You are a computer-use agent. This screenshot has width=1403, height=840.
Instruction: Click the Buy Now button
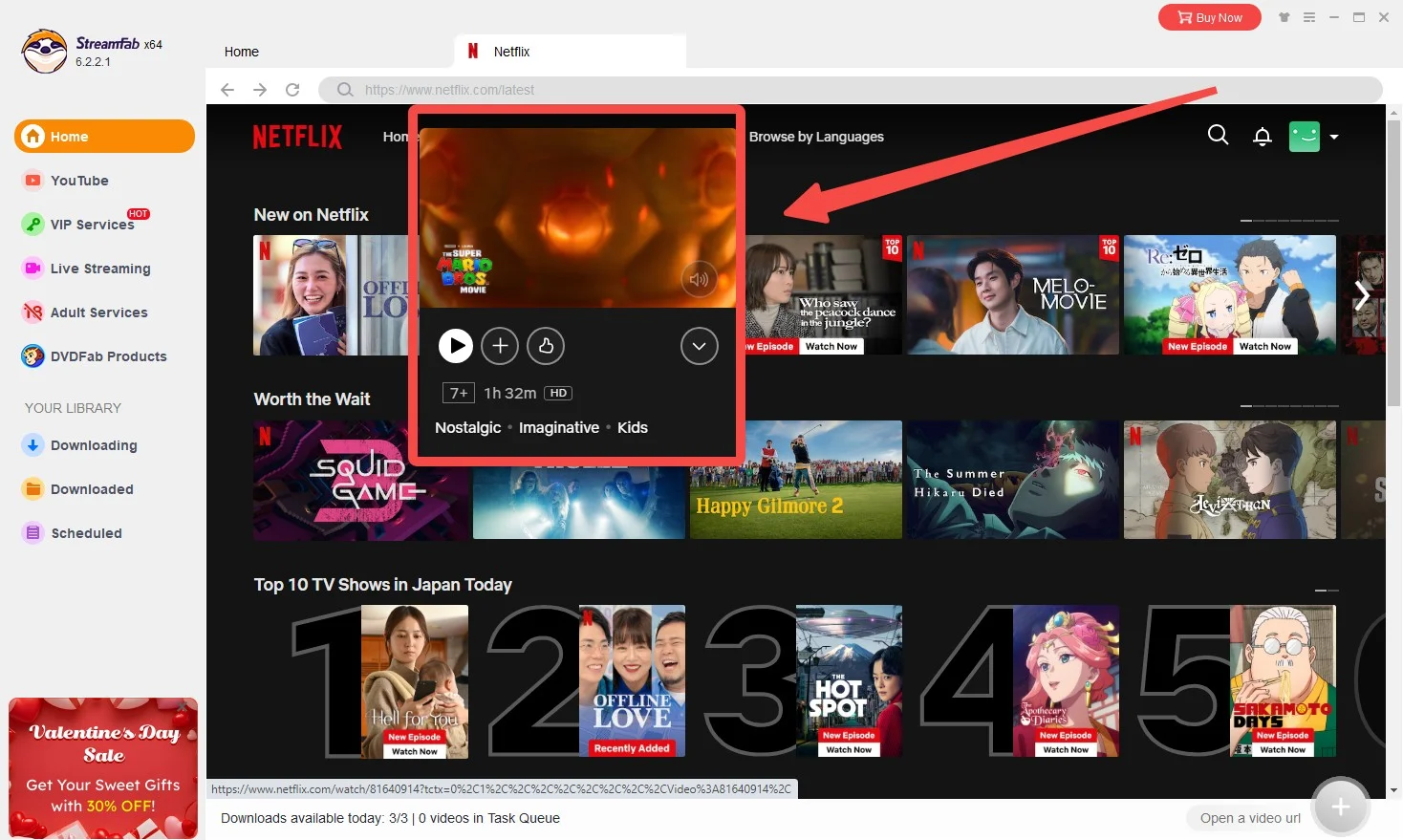[1209, 17]
